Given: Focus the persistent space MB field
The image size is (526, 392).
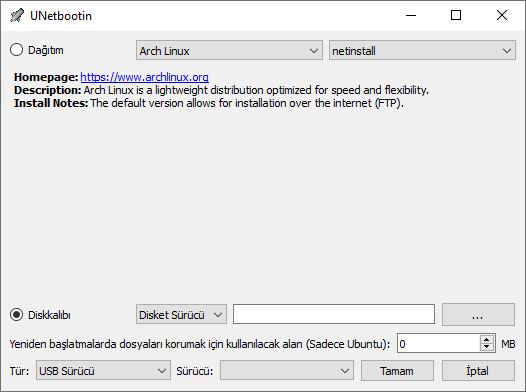Looking at the screenshot, I should (439, 343).
